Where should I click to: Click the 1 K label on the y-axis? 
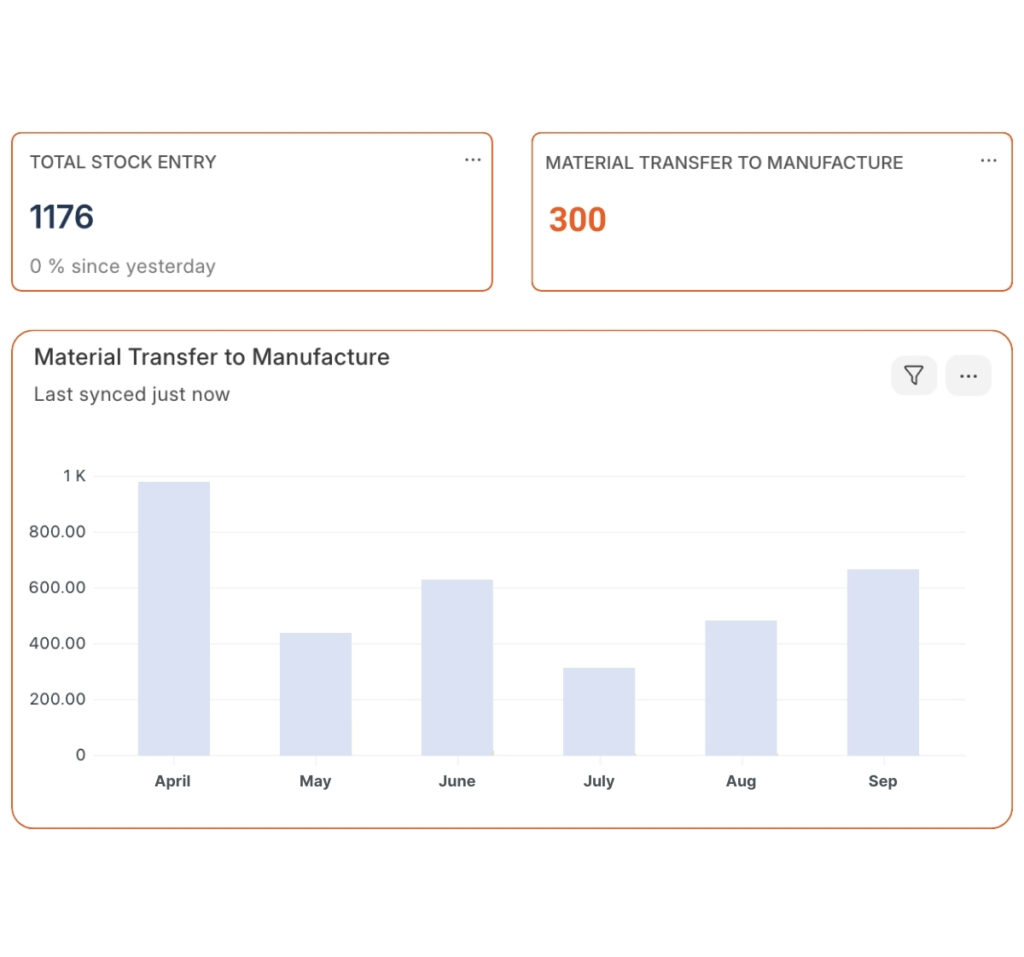click(74, 476)
